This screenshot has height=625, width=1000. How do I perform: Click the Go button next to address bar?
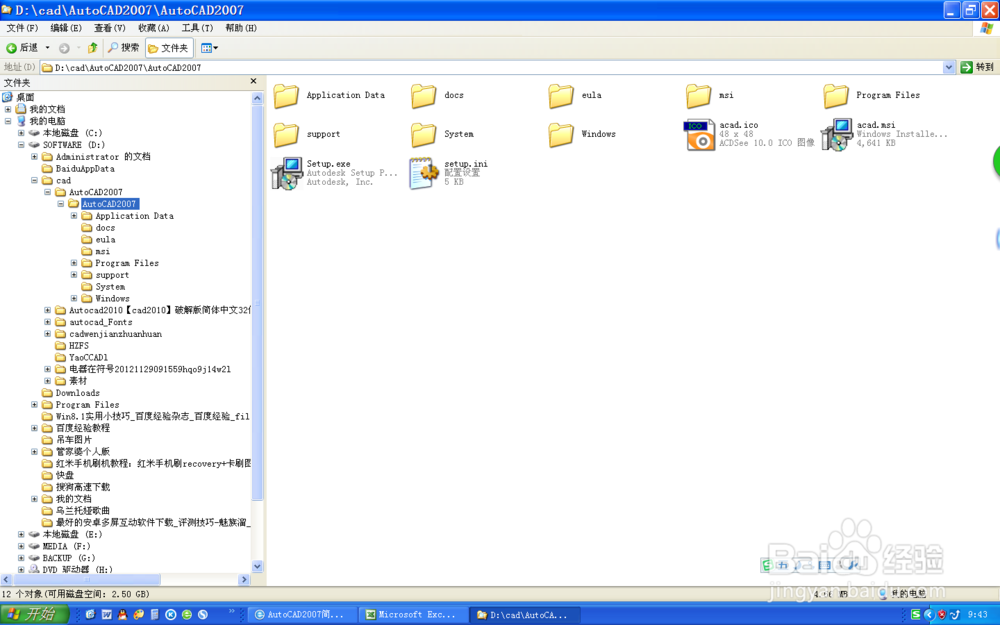[977, 67]
